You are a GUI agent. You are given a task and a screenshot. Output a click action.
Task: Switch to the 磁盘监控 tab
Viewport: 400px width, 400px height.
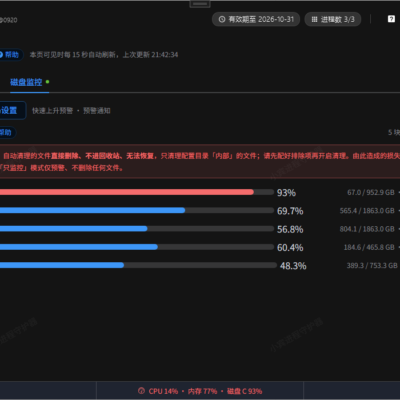click(x=26, y=82)
